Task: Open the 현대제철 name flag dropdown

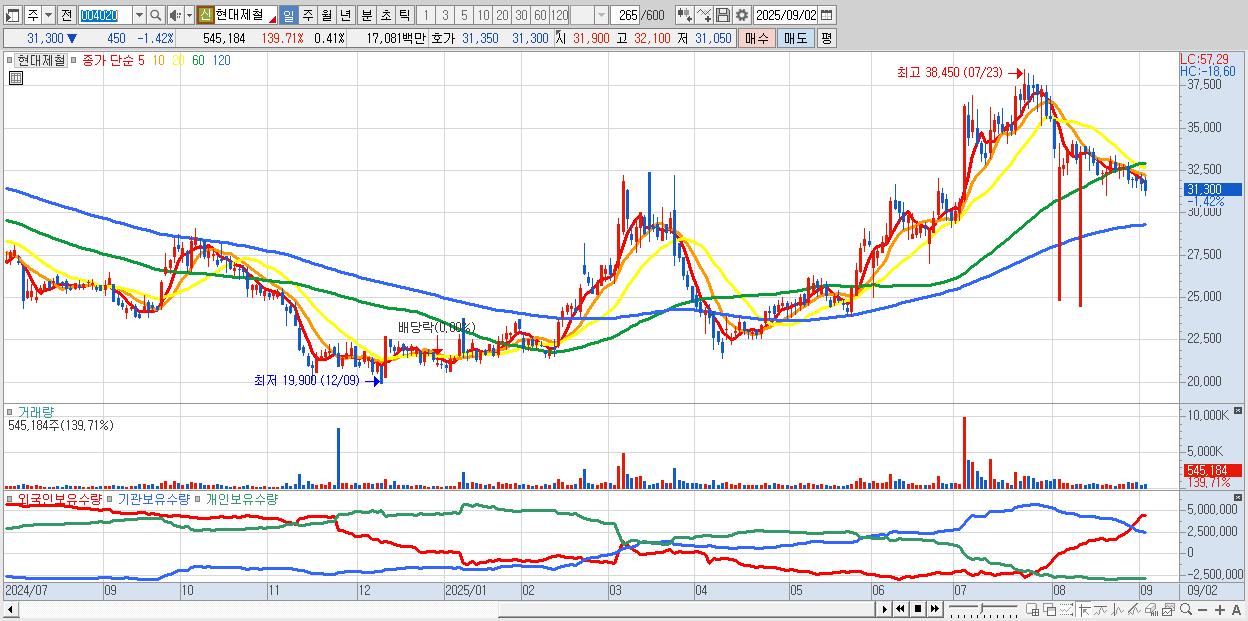Action: (x=273, y=18)
